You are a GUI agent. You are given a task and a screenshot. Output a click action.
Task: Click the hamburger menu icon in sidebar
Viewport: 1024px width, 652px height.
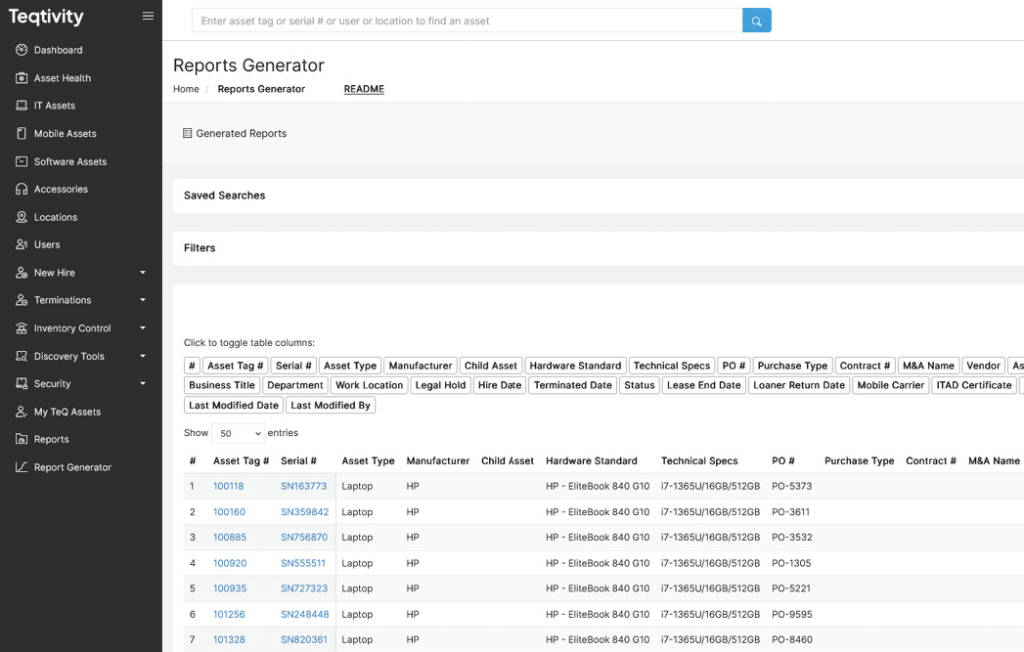(x=148, y=16)
